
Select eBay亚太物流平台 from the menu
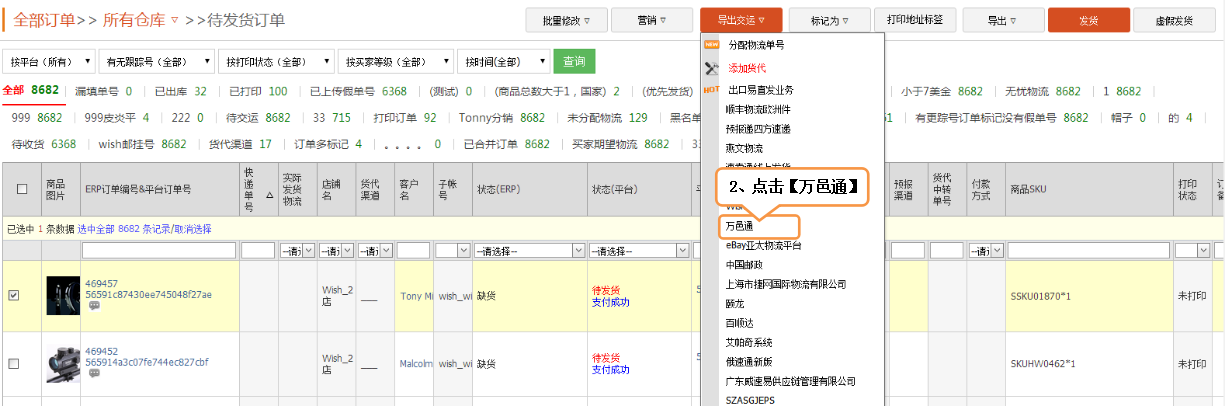(764, 245)
